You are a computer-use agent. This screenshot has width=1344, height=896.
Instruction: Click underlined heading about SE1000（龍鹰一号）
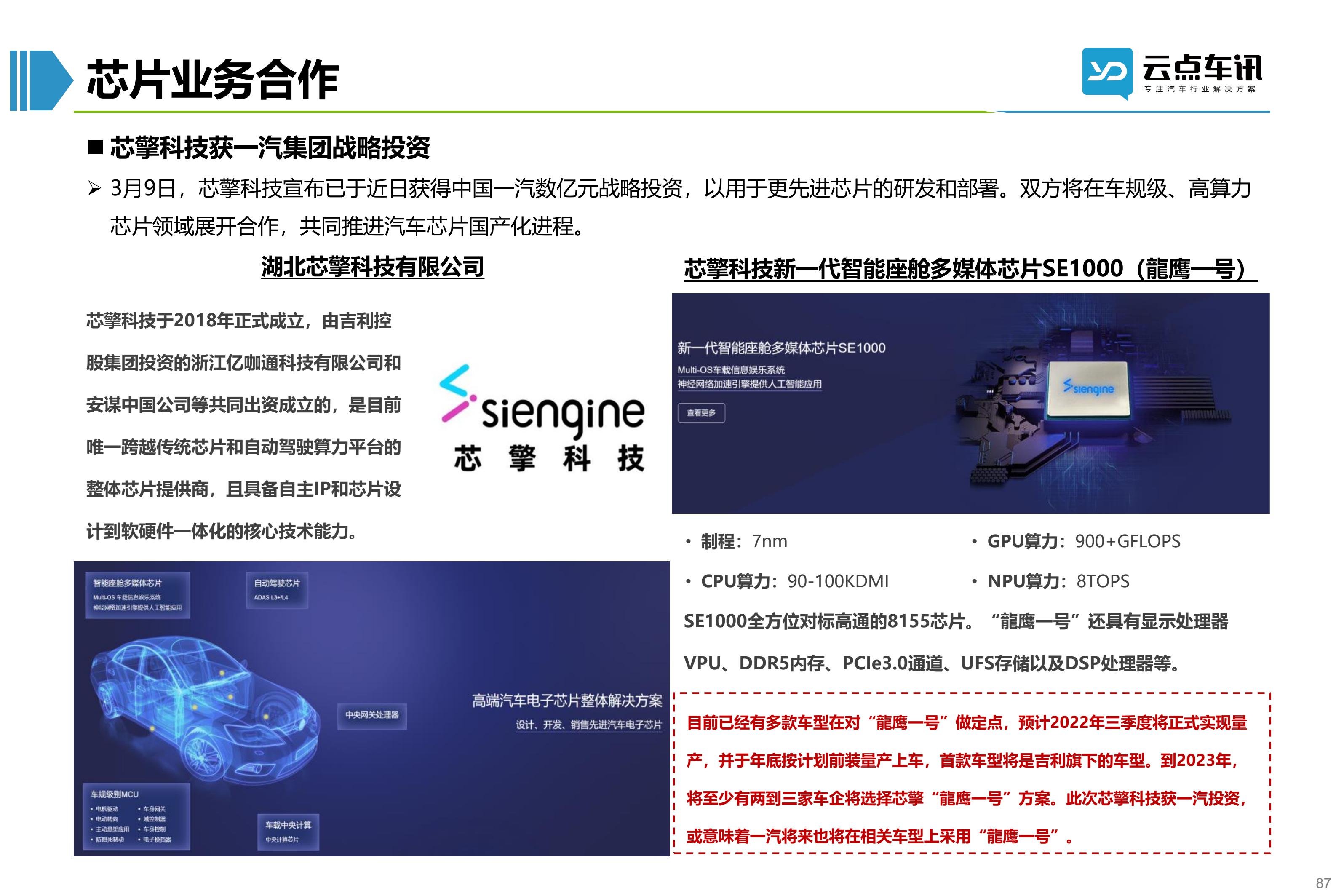pos(970,269)
